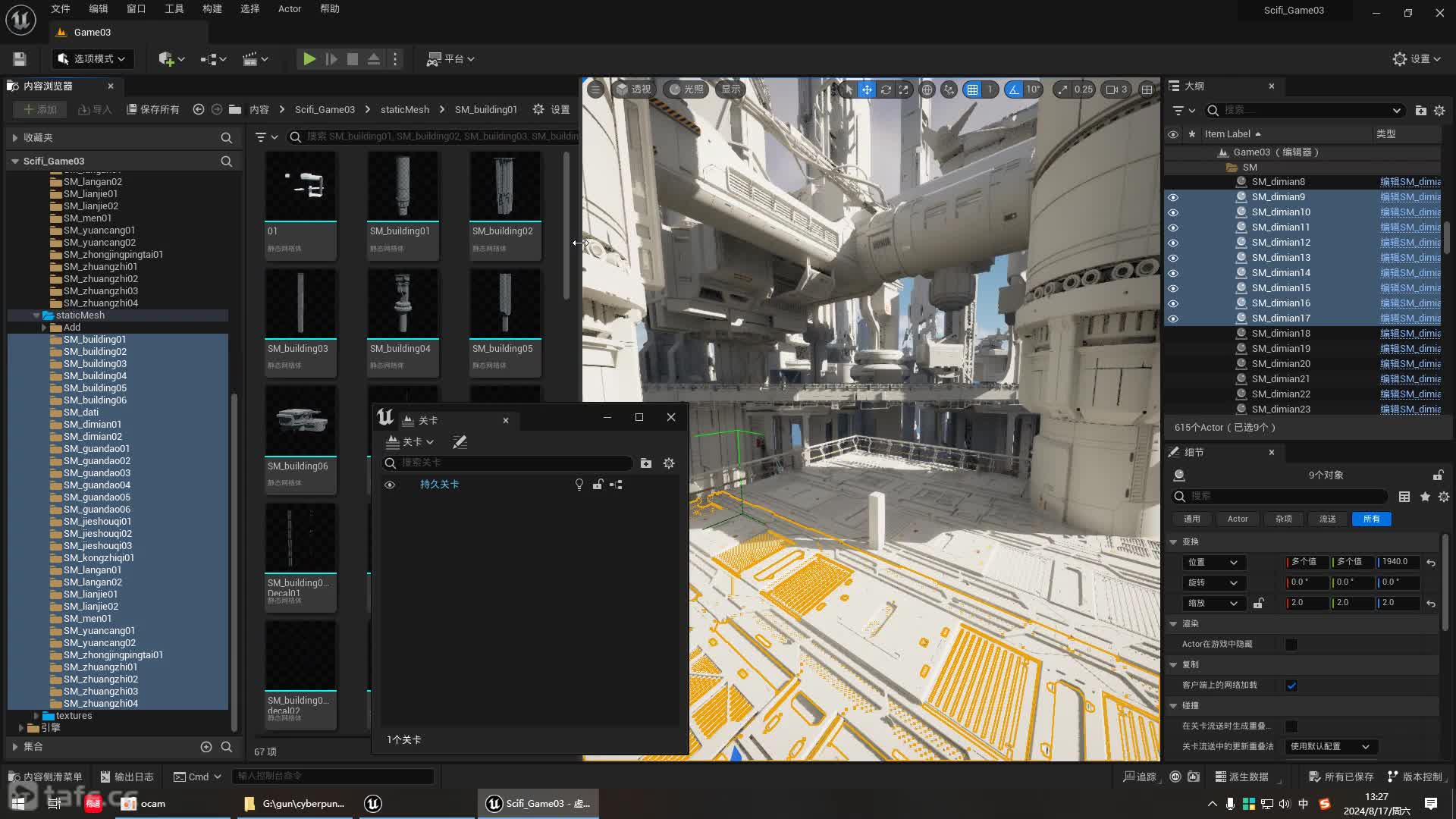Open Derived Data in status bar
The image size is (1456, 819).
(x=1241, y=777)
